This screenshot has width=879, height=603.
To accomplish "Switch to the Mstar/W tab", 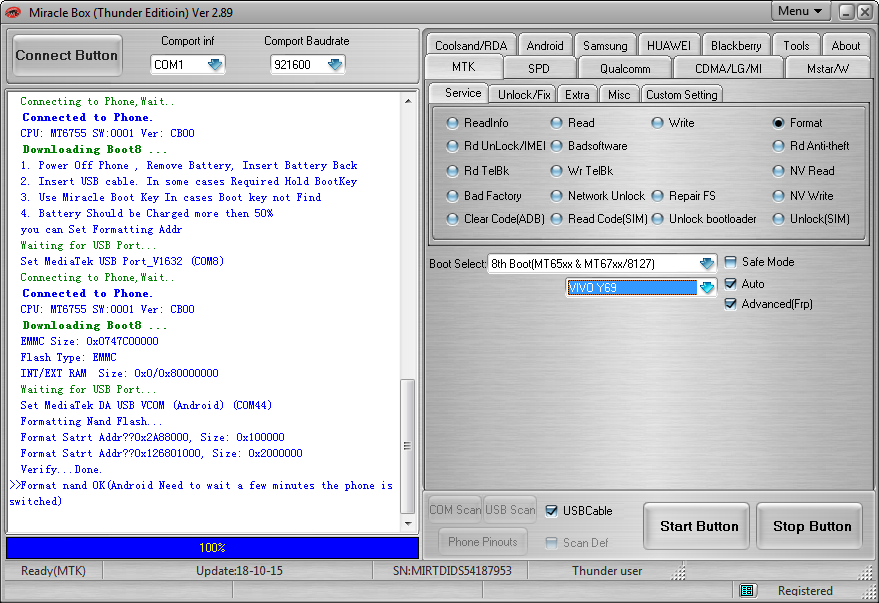I will (827, 68).
